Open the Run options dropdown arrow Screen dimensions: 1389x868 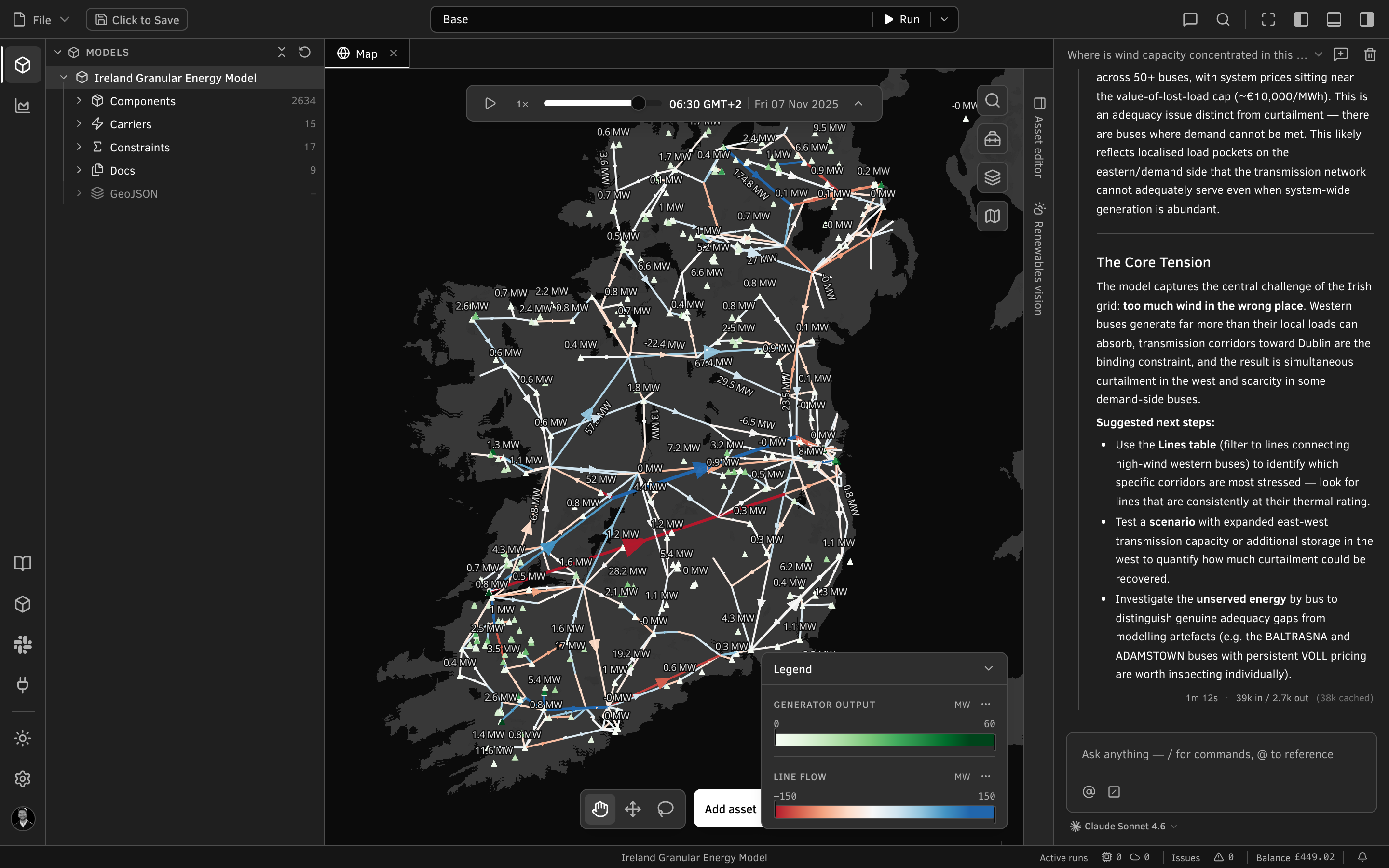tap(944, 19)
